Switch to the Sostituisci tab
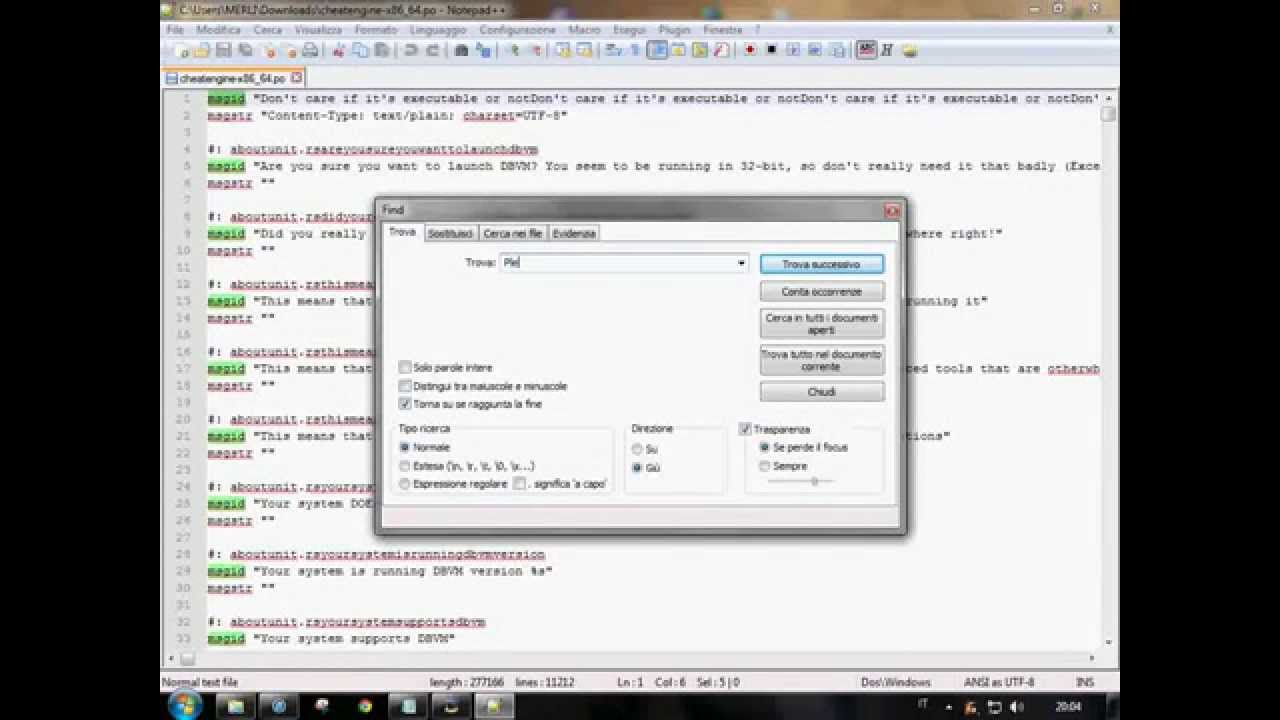Viewport: 1280px width, 720px height. [x=450, y=233]
